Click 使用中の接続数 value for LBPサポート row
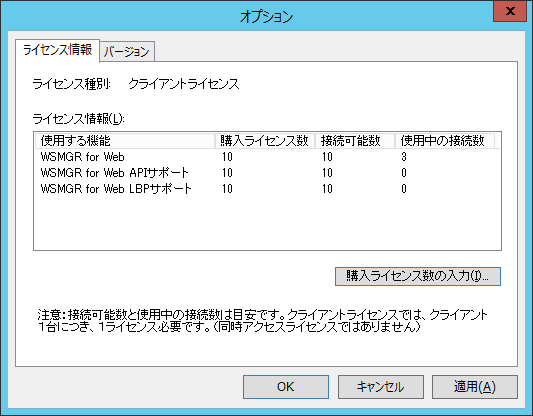Image resolution: width=533 pixels, height=416 pixels. (x=404, y=189)
